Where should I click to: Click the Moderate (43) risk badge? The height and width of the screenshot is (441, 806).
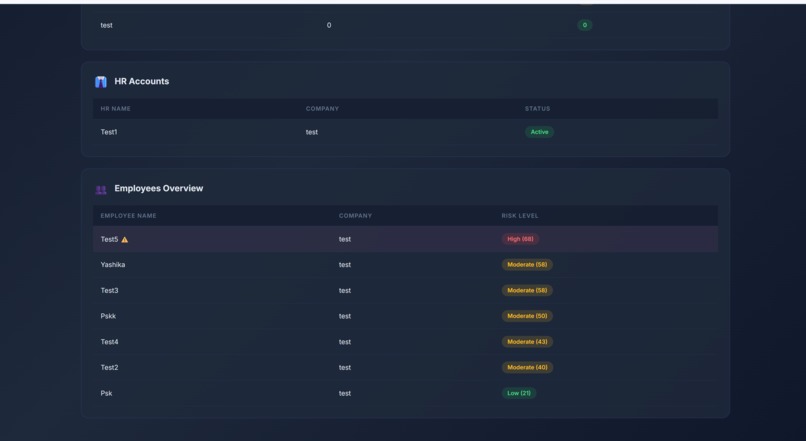(527, 342)
